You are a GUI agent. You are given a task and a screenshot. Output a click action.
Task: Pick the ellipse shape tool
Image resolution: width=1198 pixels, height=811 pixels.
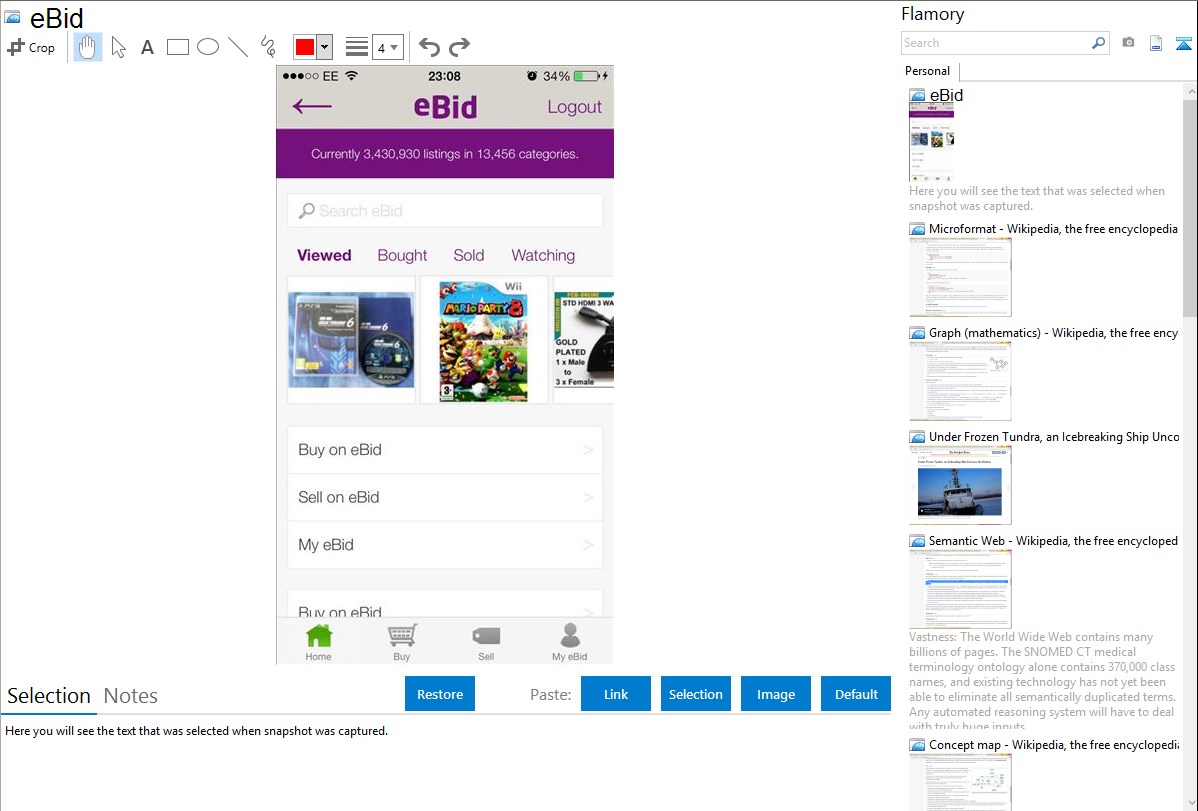(x=208, y=47)
